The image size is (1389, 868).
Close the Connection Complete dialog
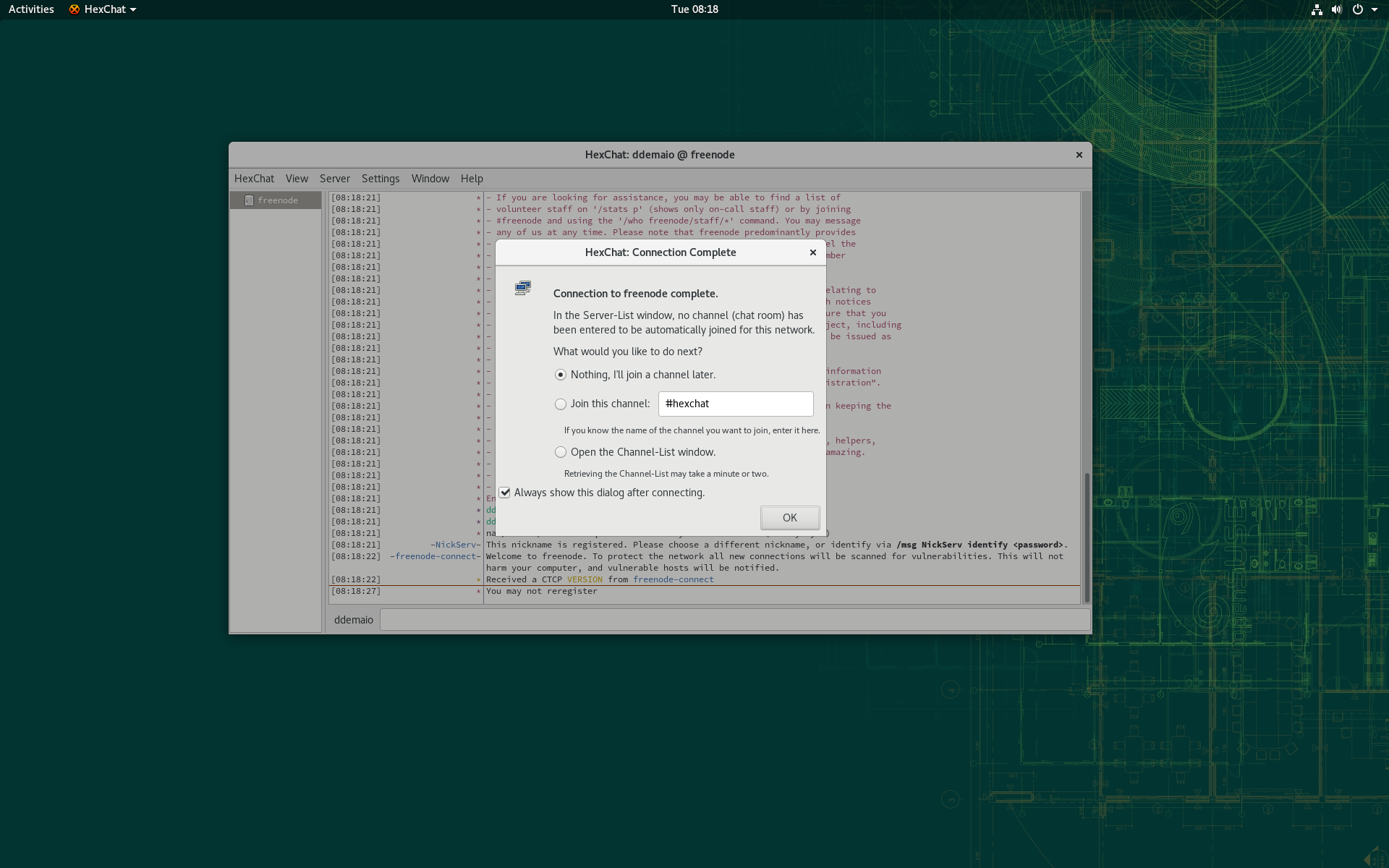pos(813,252)
